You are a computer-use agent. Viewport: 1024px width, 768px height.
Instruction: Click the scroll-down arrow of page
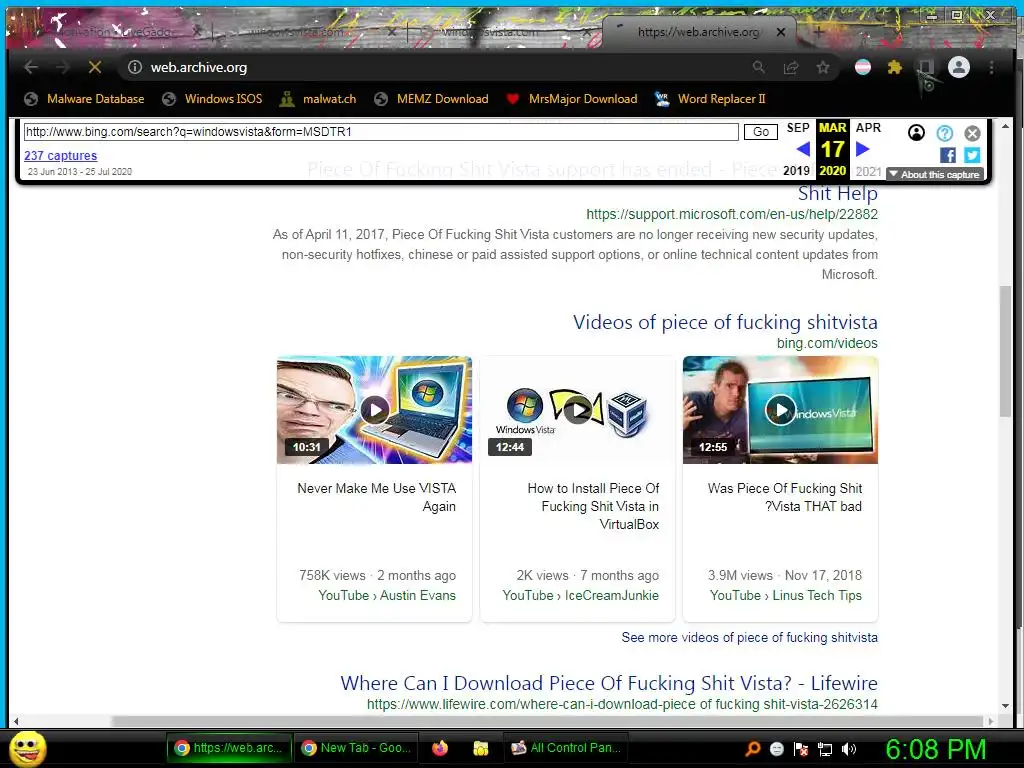(1006, 706)
